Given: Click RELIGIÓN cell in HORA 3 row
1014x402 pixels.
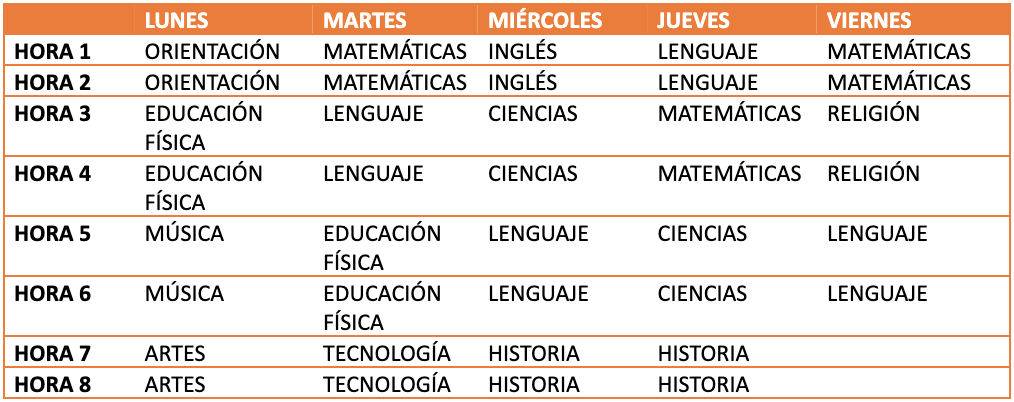Looking at the screenshot, I should tap(873, 113).
